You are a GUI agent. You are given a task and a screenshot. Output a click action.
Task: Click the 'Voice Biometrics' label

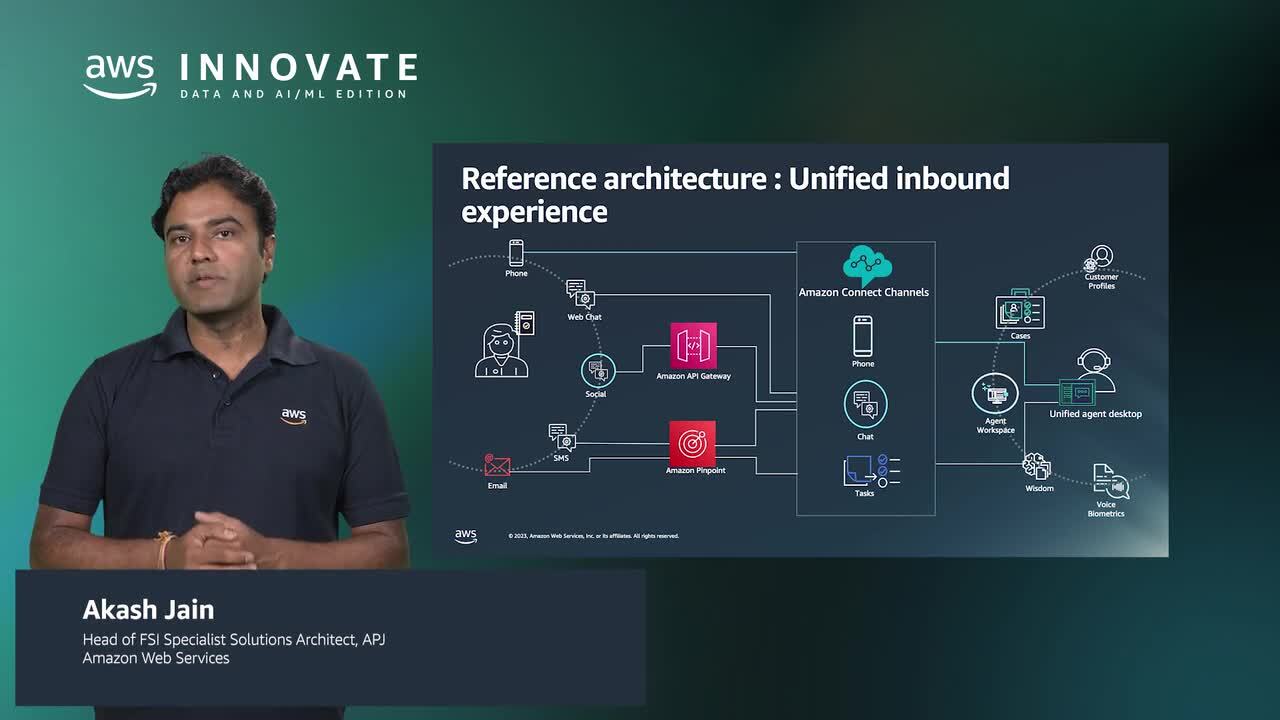tap(1106, 510)
